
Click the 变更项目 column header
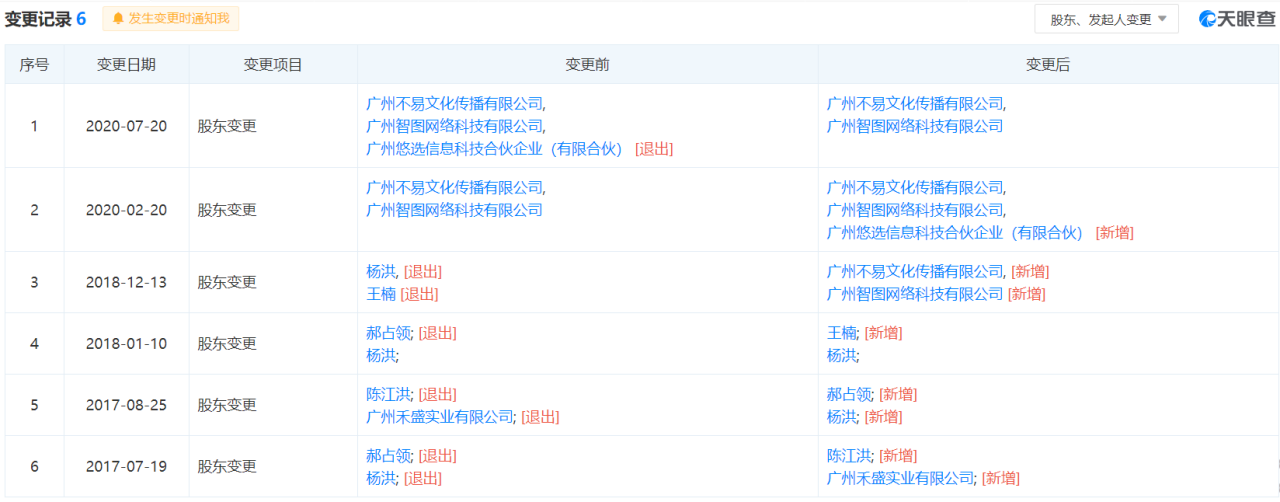click(273, 65)
